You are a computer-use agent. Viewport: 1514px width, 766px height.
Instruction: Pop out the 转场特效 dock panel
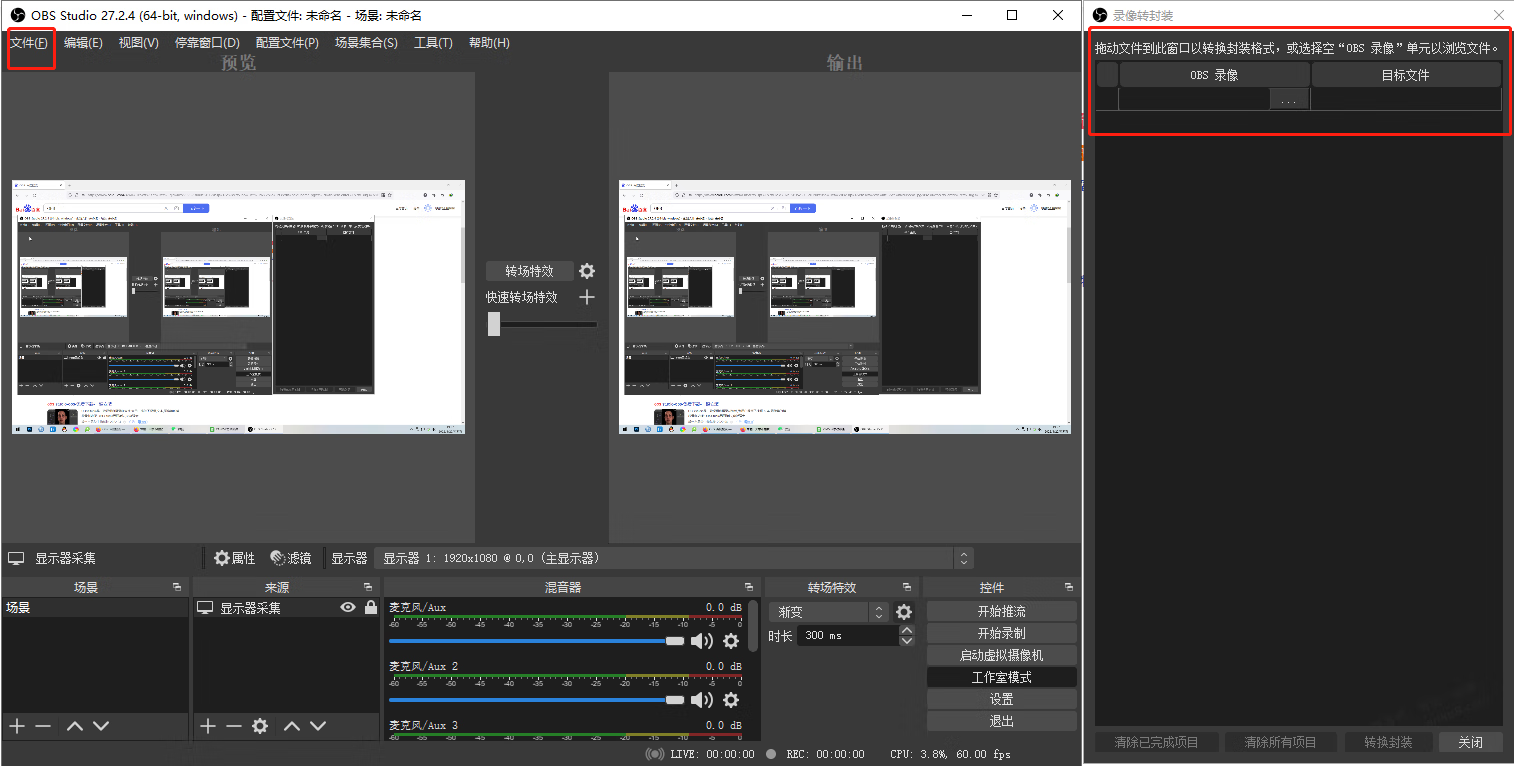[907, 587]
